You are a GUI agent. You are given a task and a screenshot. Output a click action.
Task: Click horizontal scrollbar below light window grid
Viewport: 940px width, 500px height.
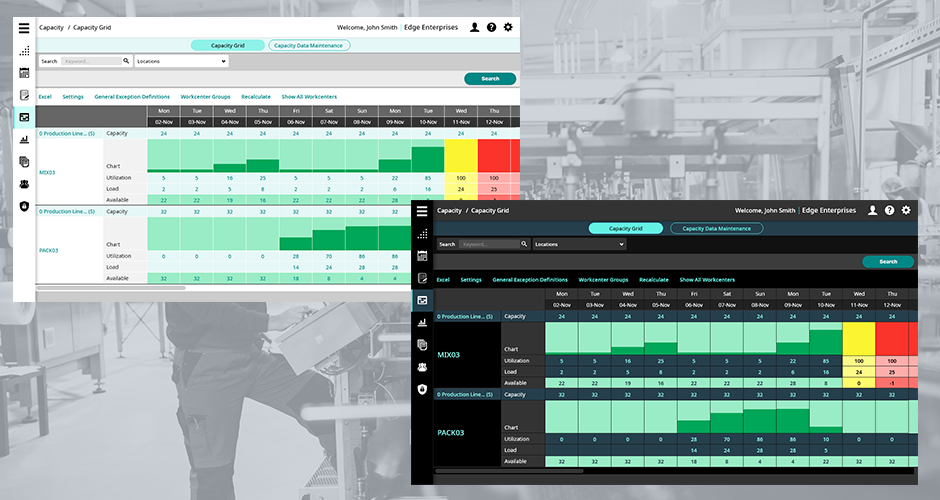(x=110, y=288)
